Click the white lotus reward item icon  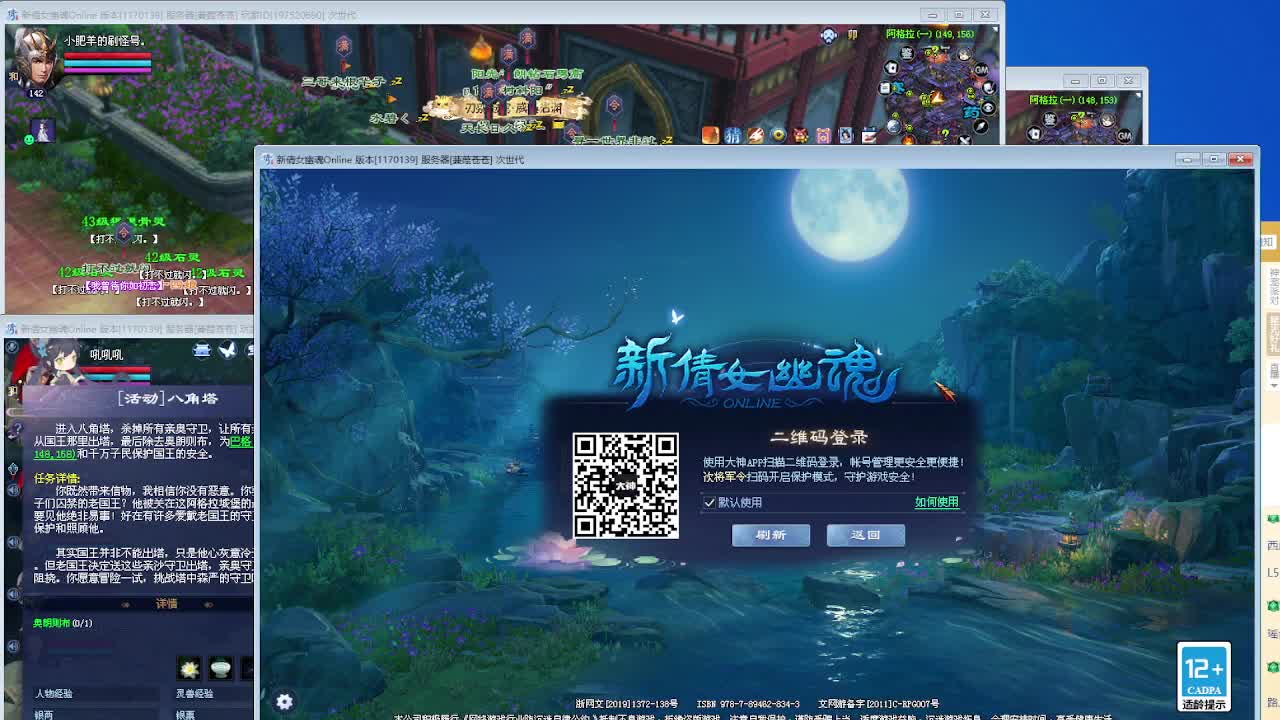click(189, 669)
